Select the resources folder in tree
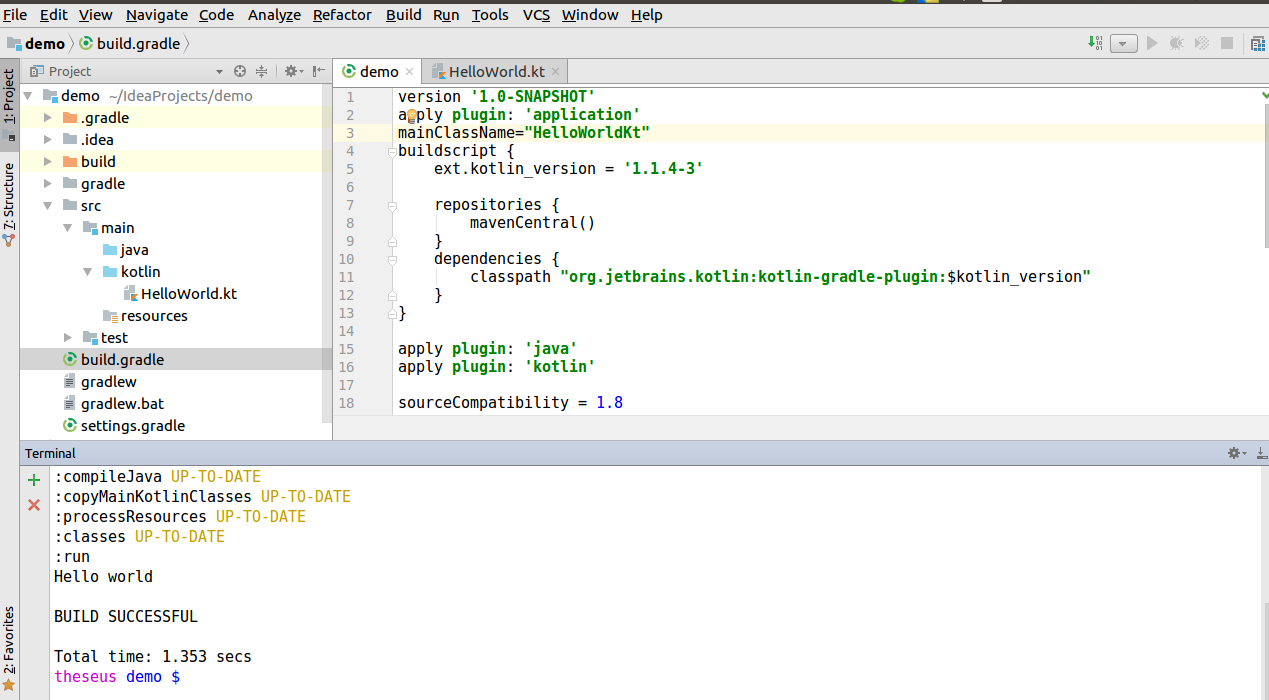Image resolution: width=1269 pixels, height=700 pixels. tap(144, 316)
